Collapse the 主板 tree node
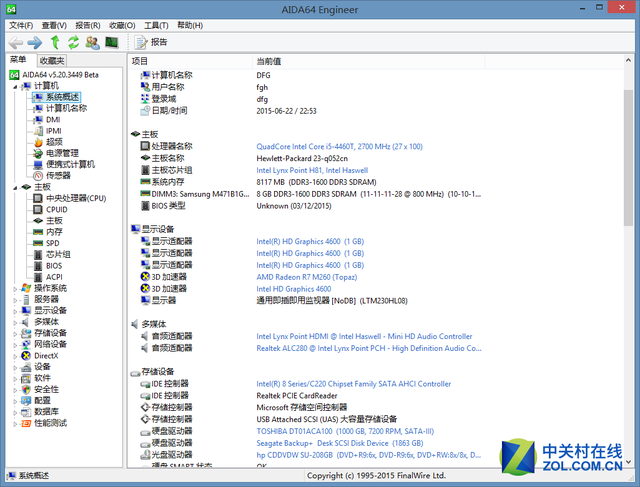The width and height of the screenshot is (640, 487). pyautogui.click(x=15, y=188)
